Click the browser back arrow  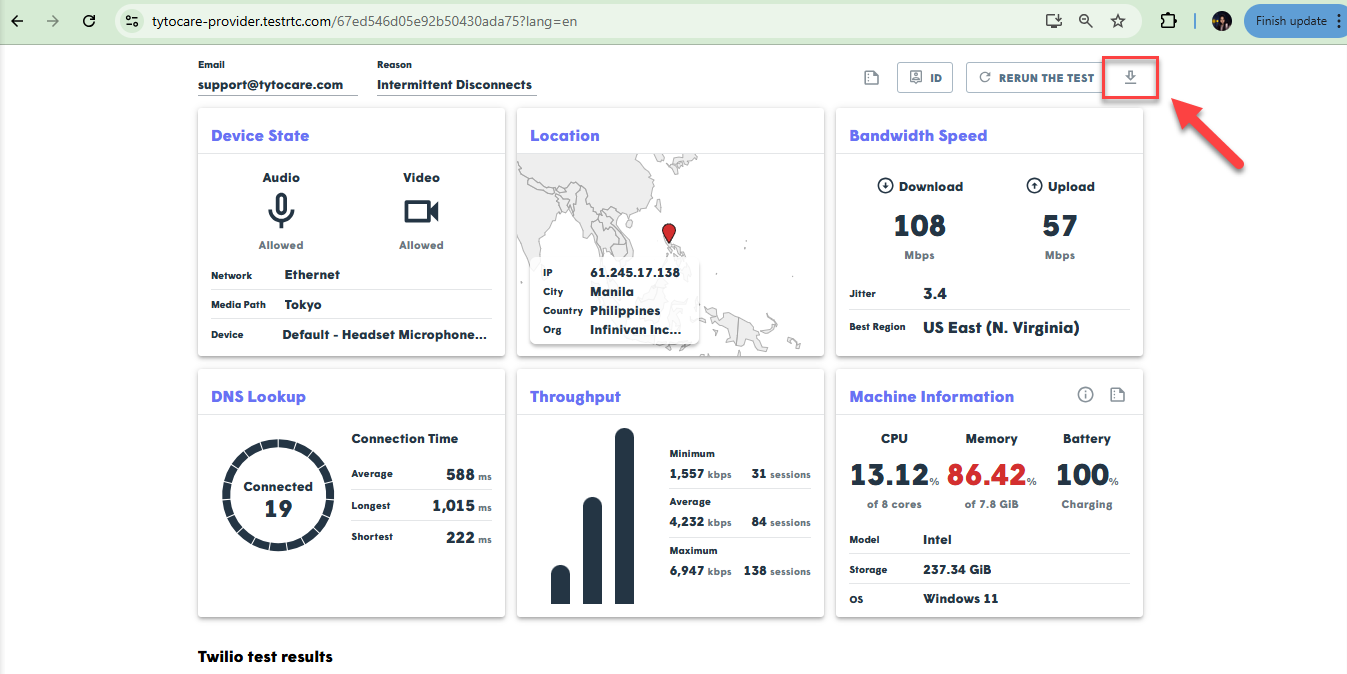pos(17,20)
